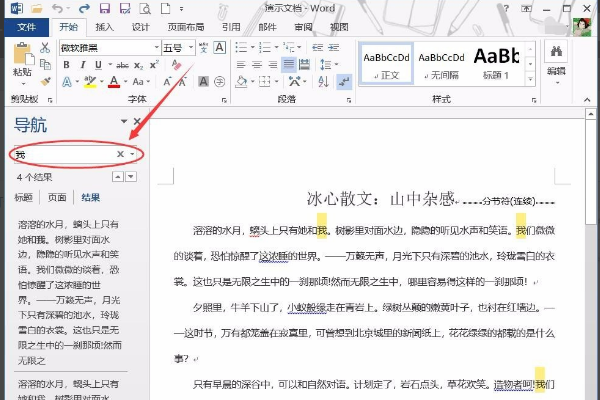Open the font size dropdown 五号
This screenshot has height=400, width=600.
coord(191,47)
